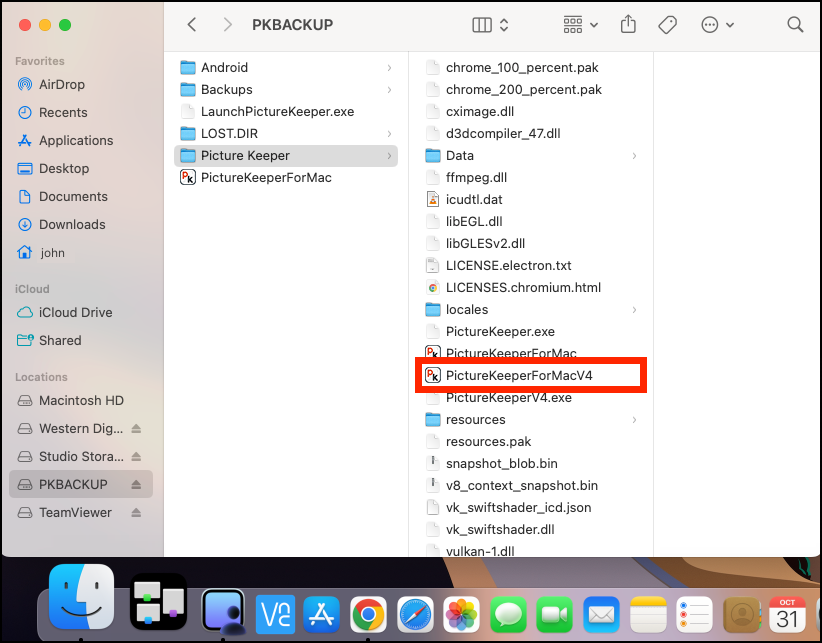822x643 pixels.
Task: Select the Android folder
Action: click(x=286, y=68)
